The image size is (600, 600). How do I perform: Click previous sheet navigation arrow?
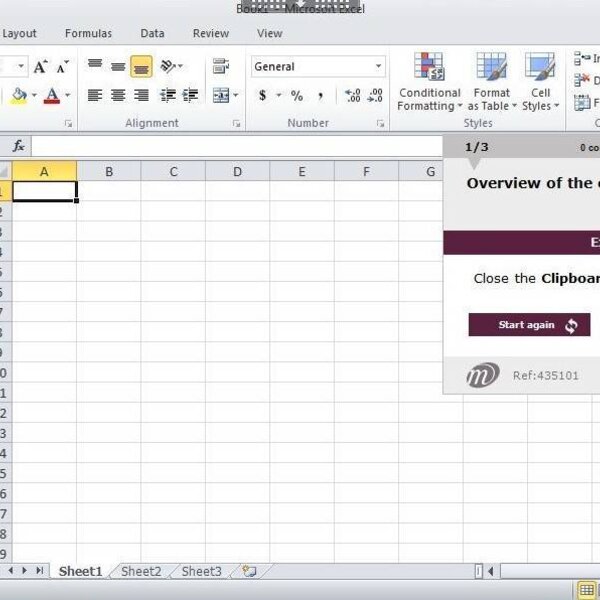pos(11,571)
